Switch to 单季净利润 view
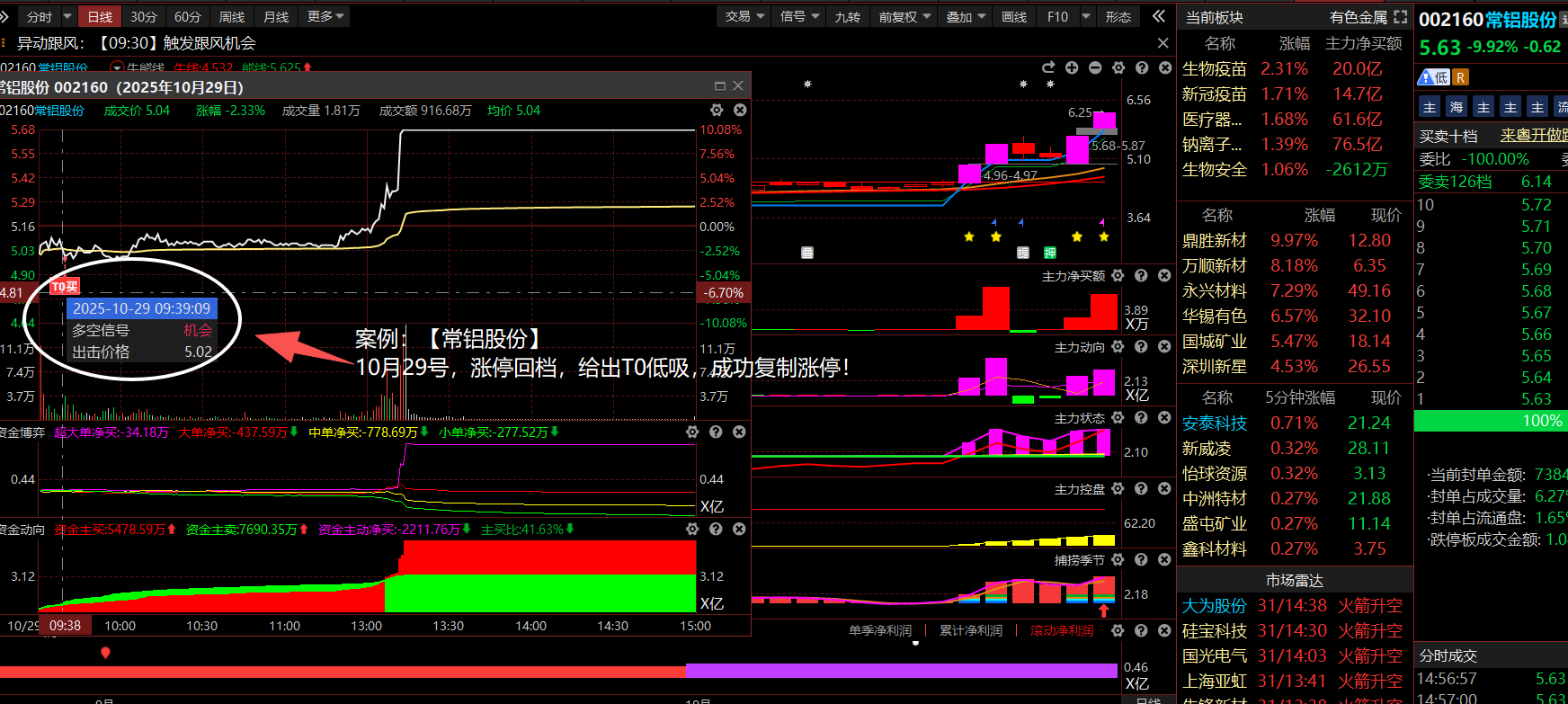The width and height of the screenshot is (1568, 704). 880,631
